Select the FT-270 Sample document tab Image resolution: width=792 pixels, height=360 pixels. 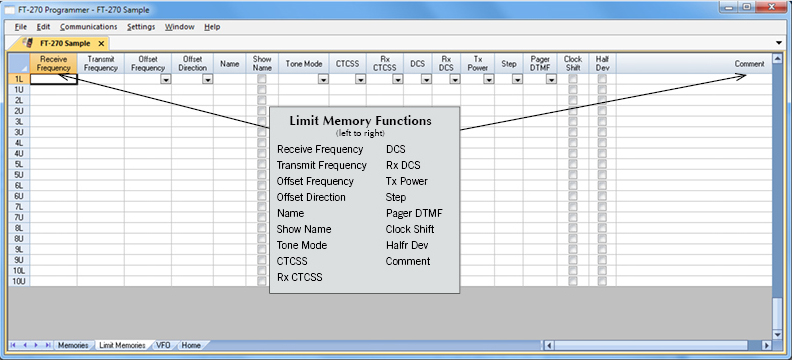[x=65, y=43]
